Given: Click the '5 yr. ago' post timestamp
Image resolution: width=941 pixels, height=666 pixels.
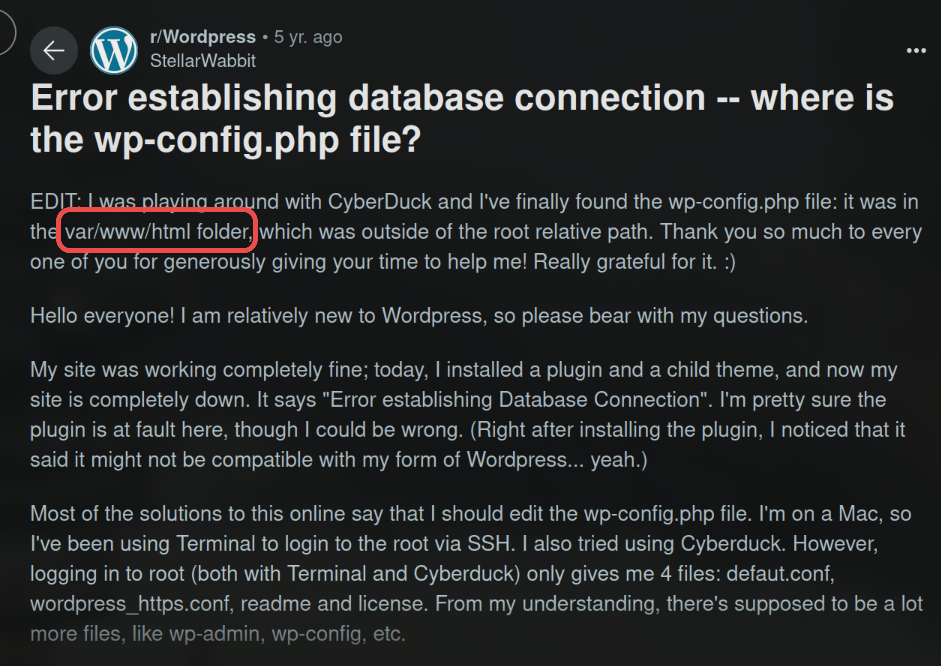Looking at the screenshot, I should [x=309, y=37].
